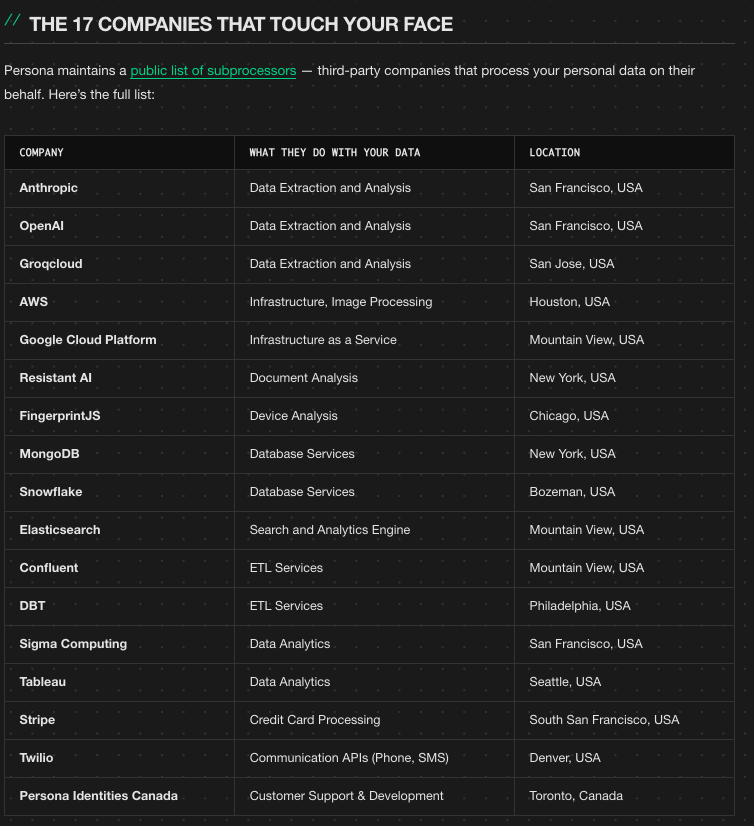Click the page heading about 17 companies

pyautogui.click(x=241, y=24)
